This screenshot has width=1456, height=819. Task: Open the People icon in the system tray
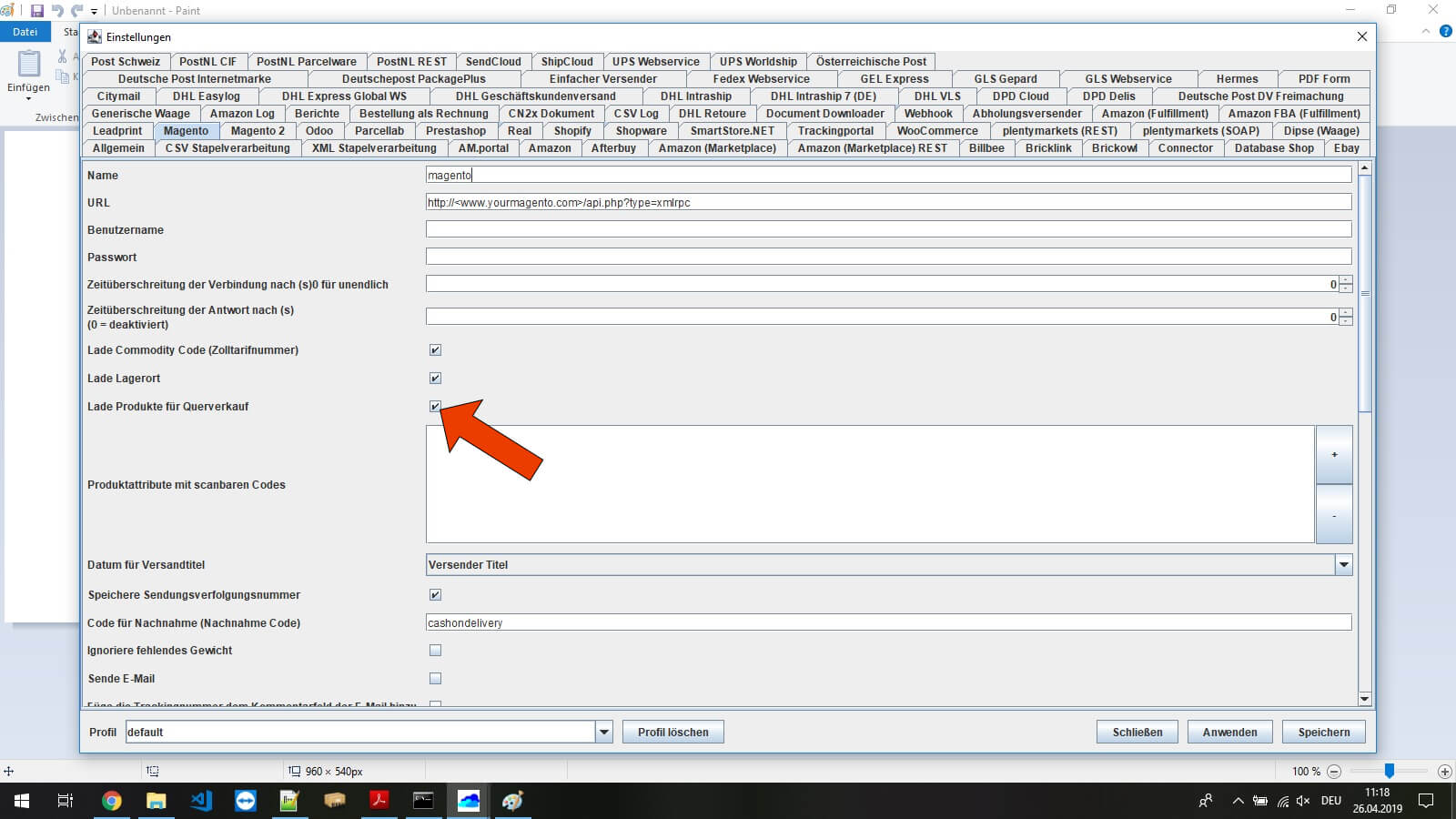(x=1206, y=801)
